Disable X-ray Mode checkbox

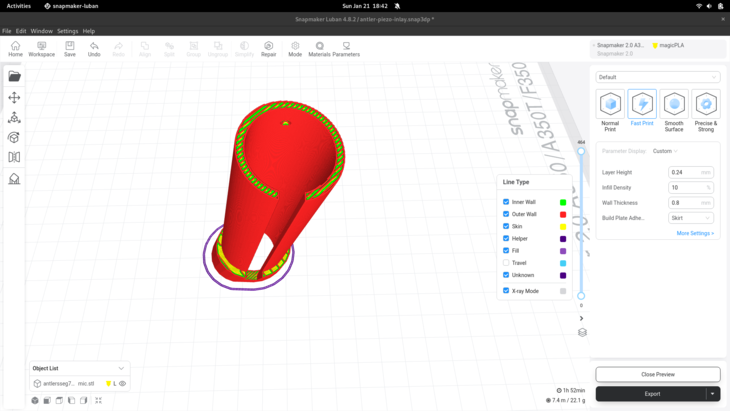[506, 291]
